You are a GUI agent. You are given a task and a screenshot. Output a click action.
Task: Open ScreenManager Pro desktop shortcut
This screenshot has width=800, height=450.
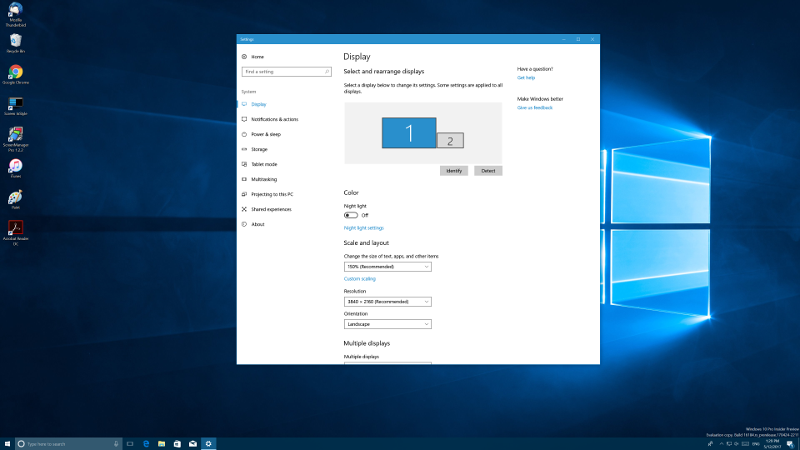pyautogui.click(x=15, y=139)
